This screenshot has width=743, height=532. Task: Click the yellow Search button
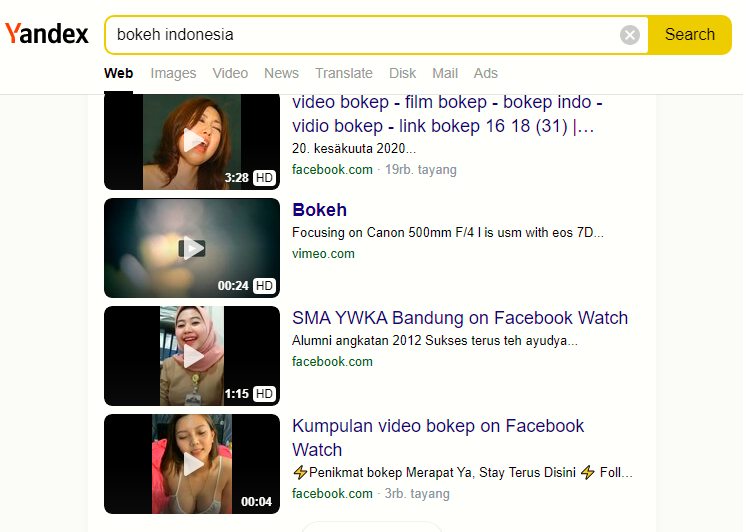pos(689,35)
